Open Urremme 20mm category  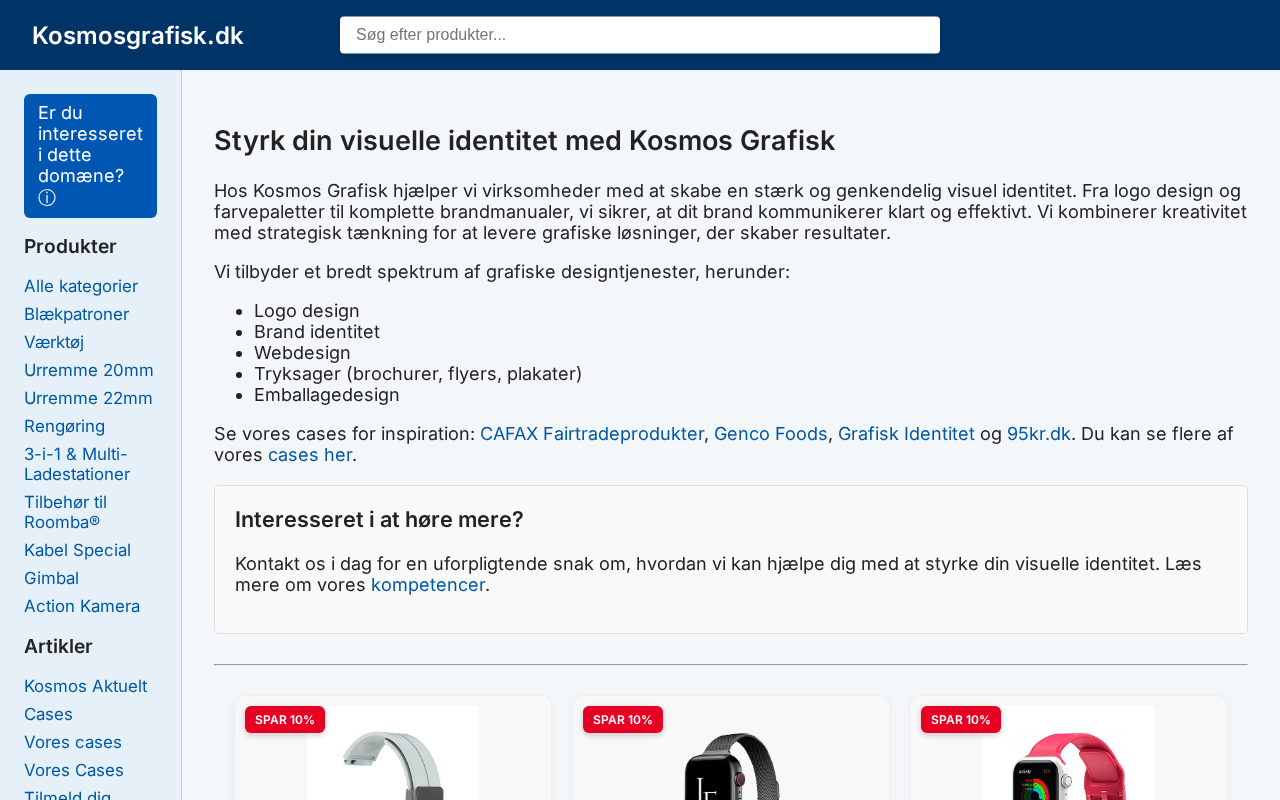89,370
